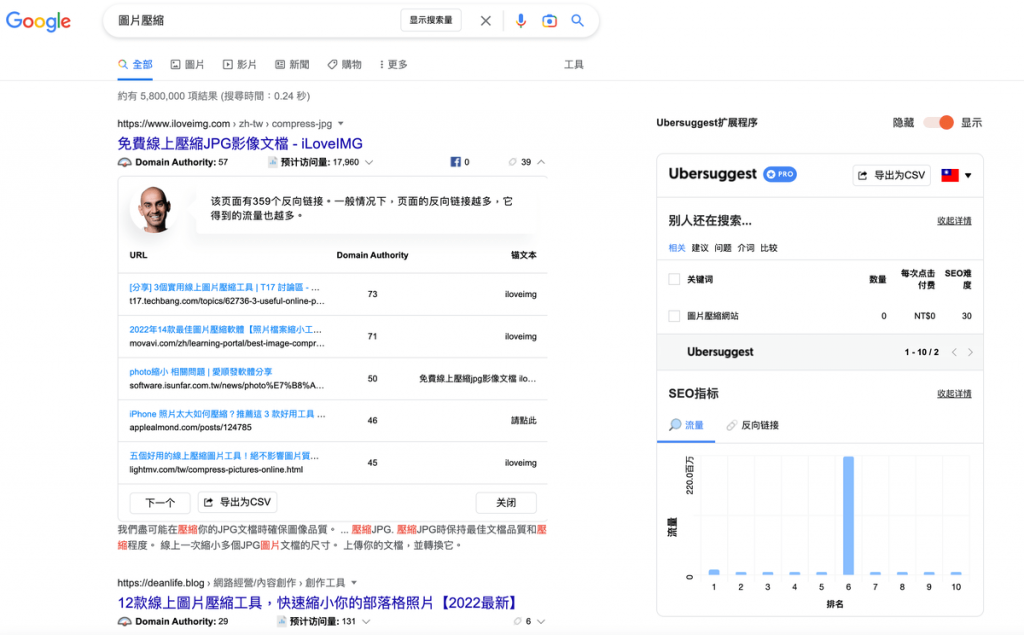Start voice search with microphone icon

click(x=520, y=21)
